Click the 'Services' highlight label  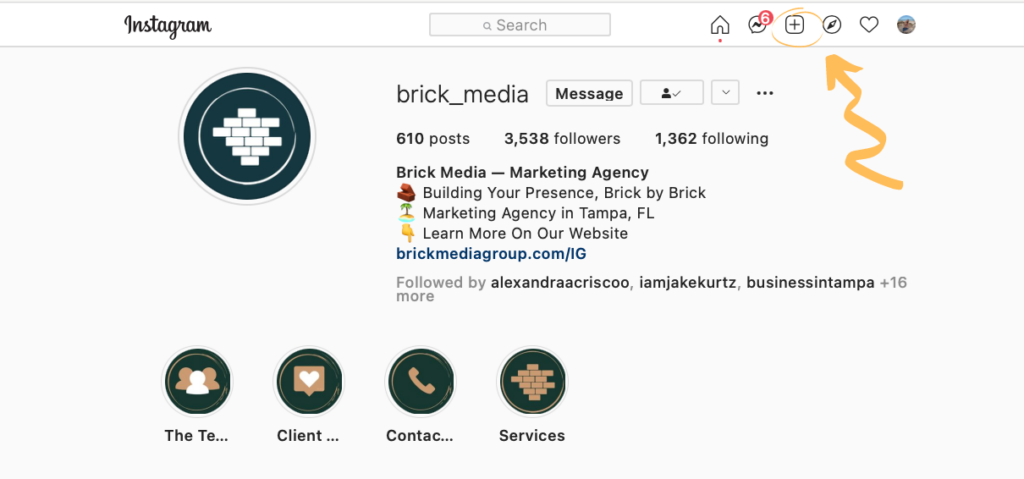(x=532, y=436)
